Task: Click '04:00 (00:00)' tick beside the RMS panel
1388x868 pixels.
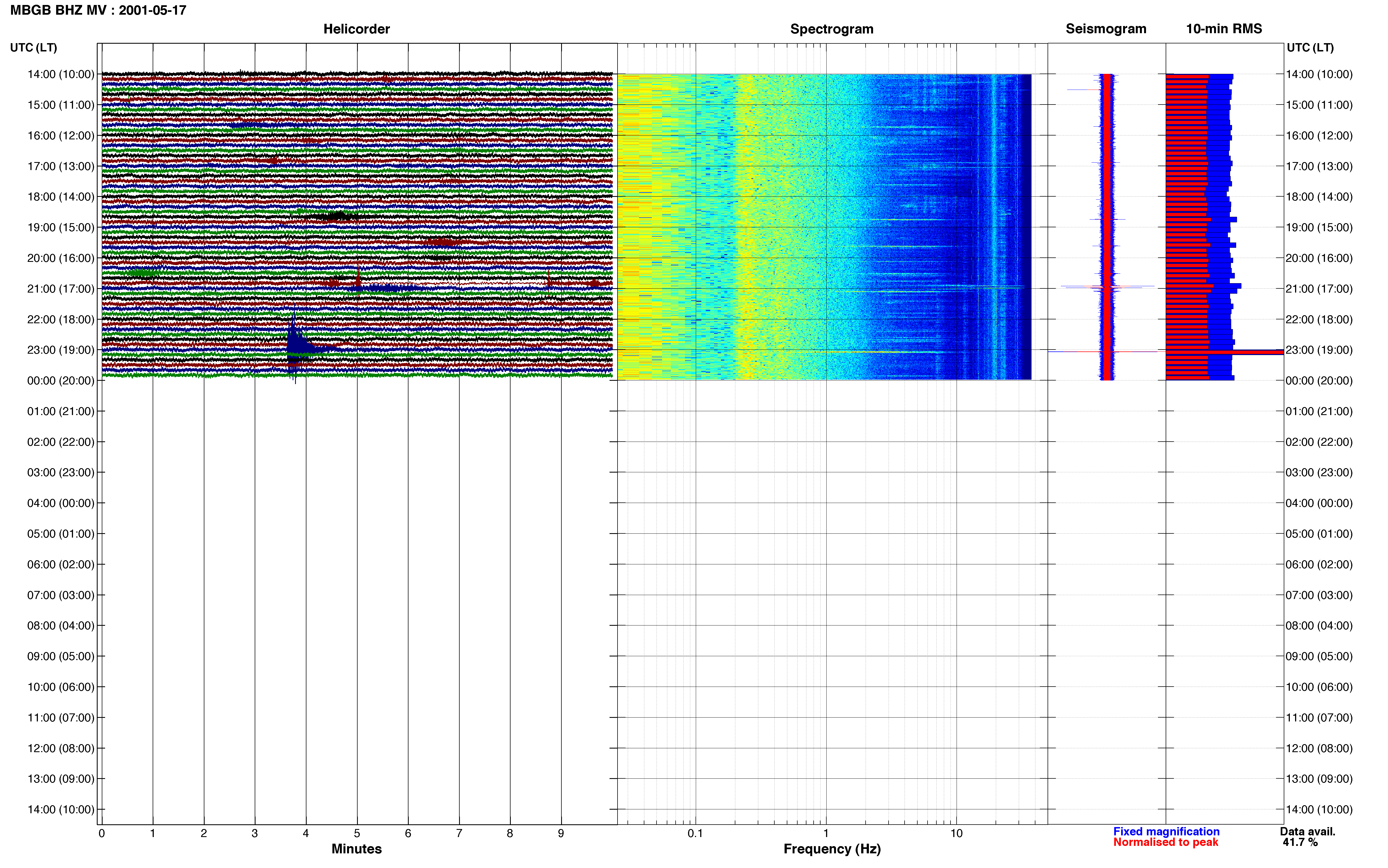Action: tap(1319, 503)
